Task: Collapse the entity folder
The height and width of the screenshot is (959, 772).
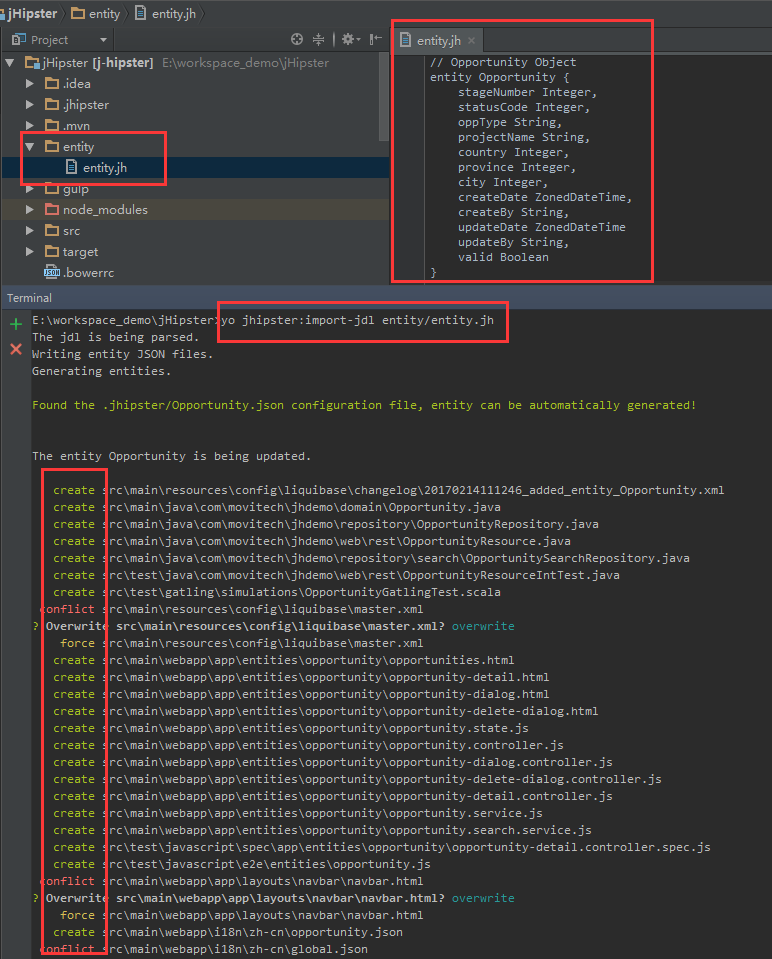Action: point(30,147)
